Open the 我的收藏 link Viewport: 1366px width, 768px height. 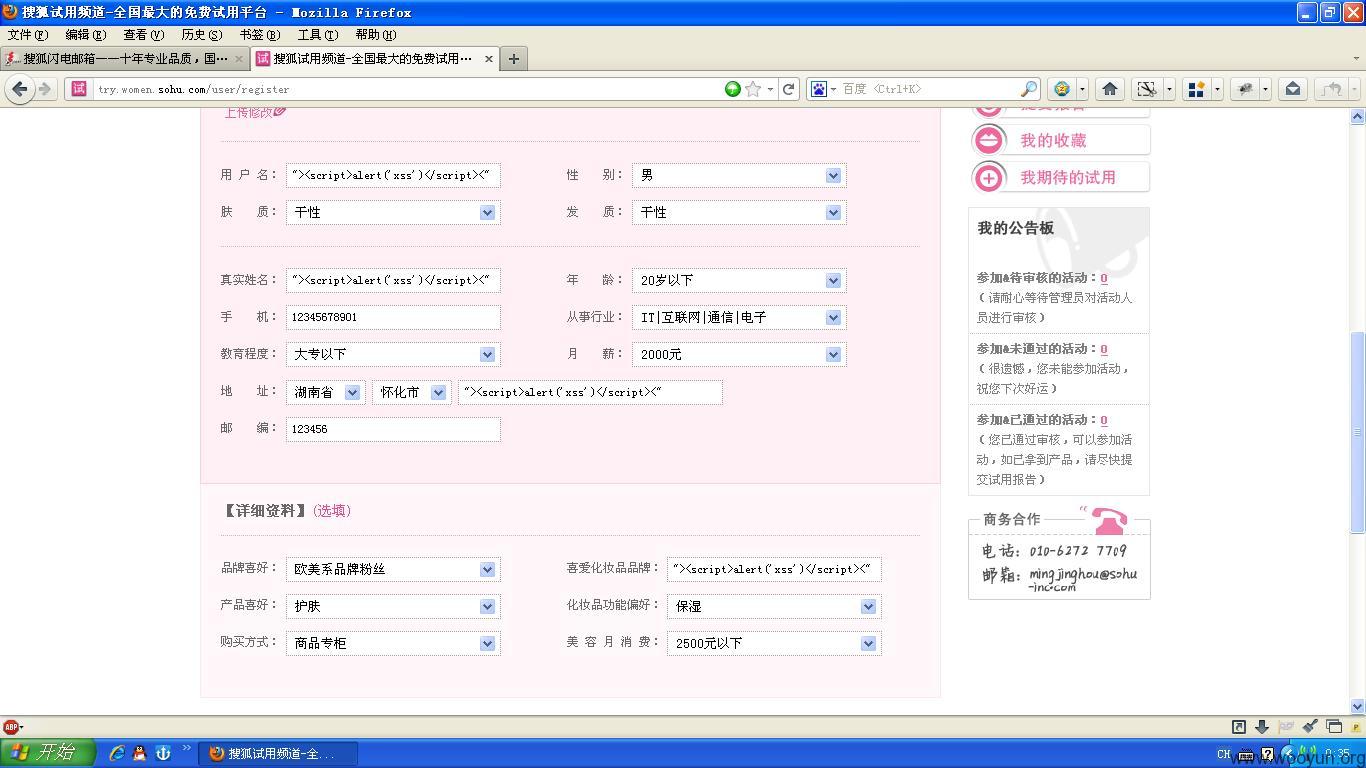coord(1053,141)
